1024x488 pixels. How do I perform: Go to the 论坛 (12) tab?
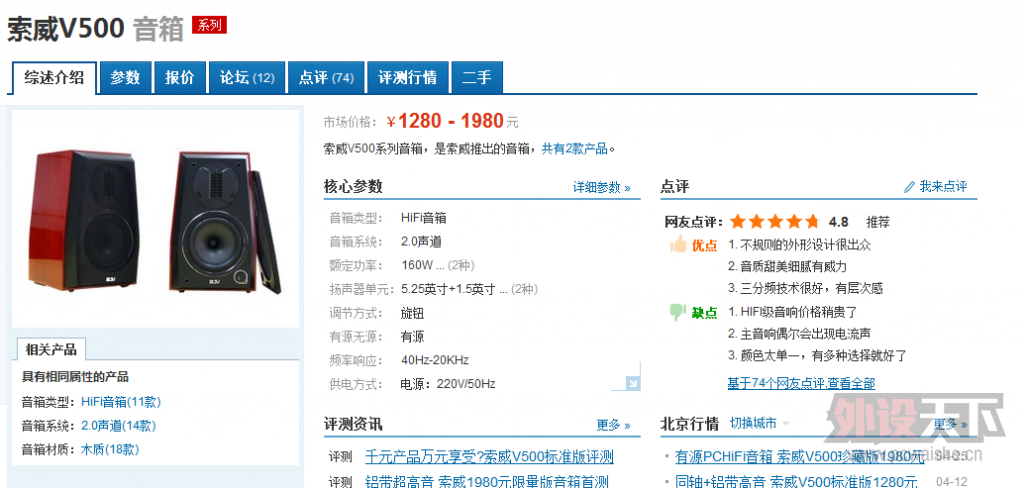(x=246, y=78)
